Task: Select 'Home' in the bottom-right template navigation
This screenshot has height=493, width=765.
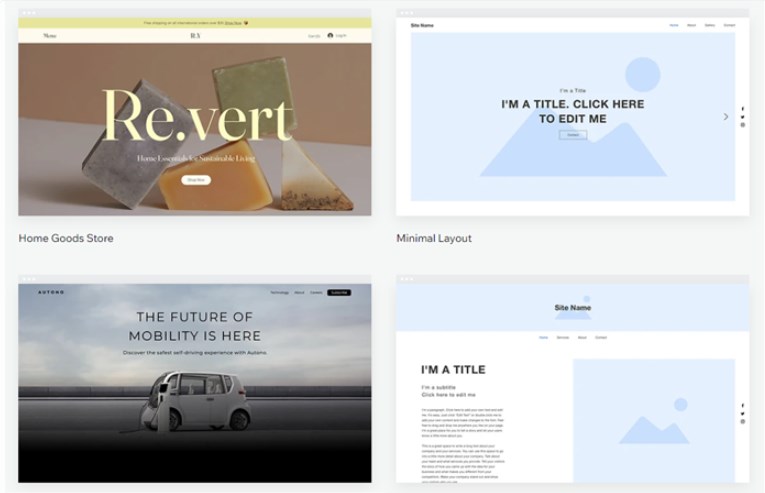Action: pyautogui.click(x=543, y=337)
